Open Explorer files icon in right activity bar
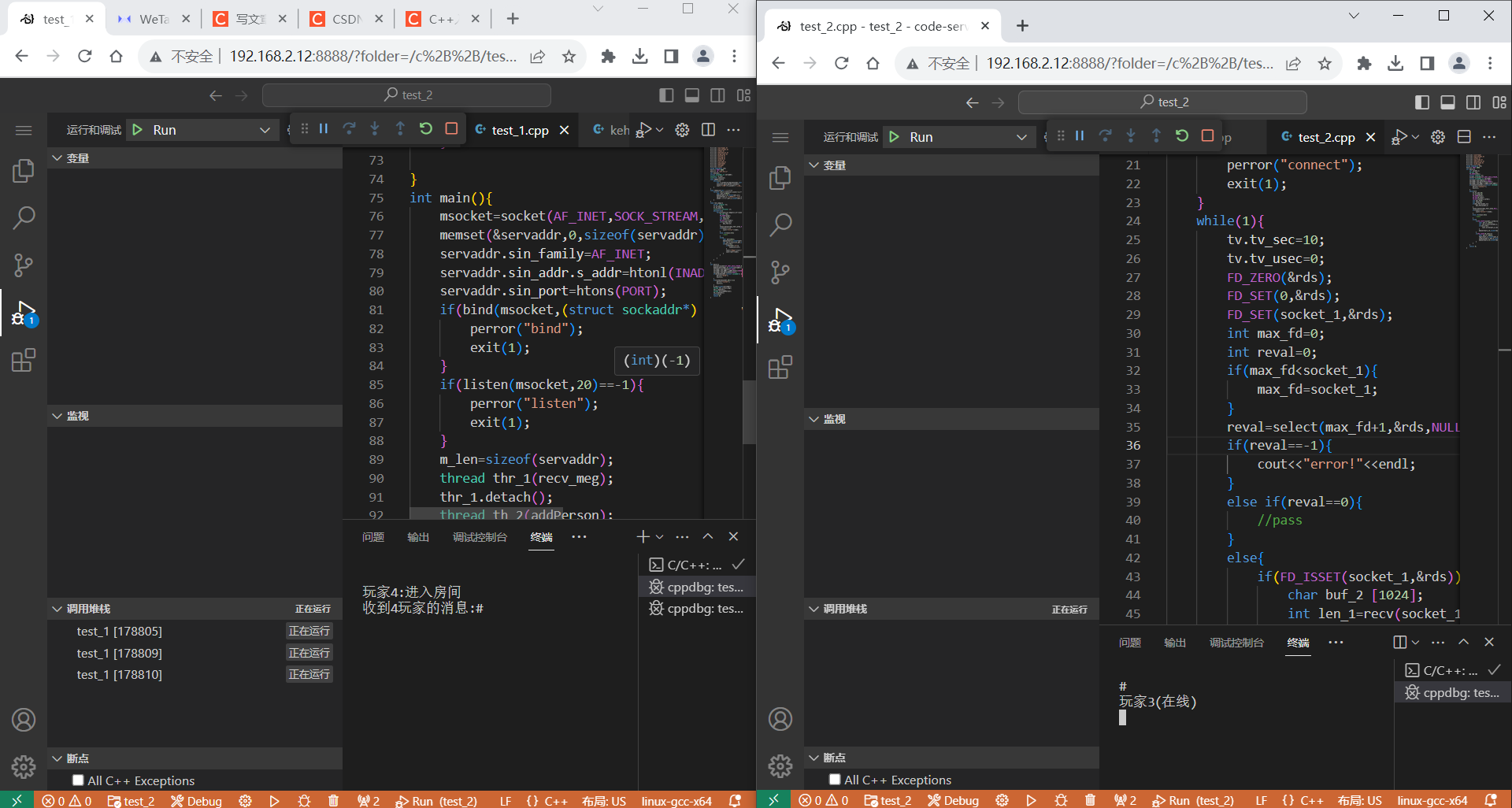This screenshot has height=808, width=1512. (x=780, y=178)
